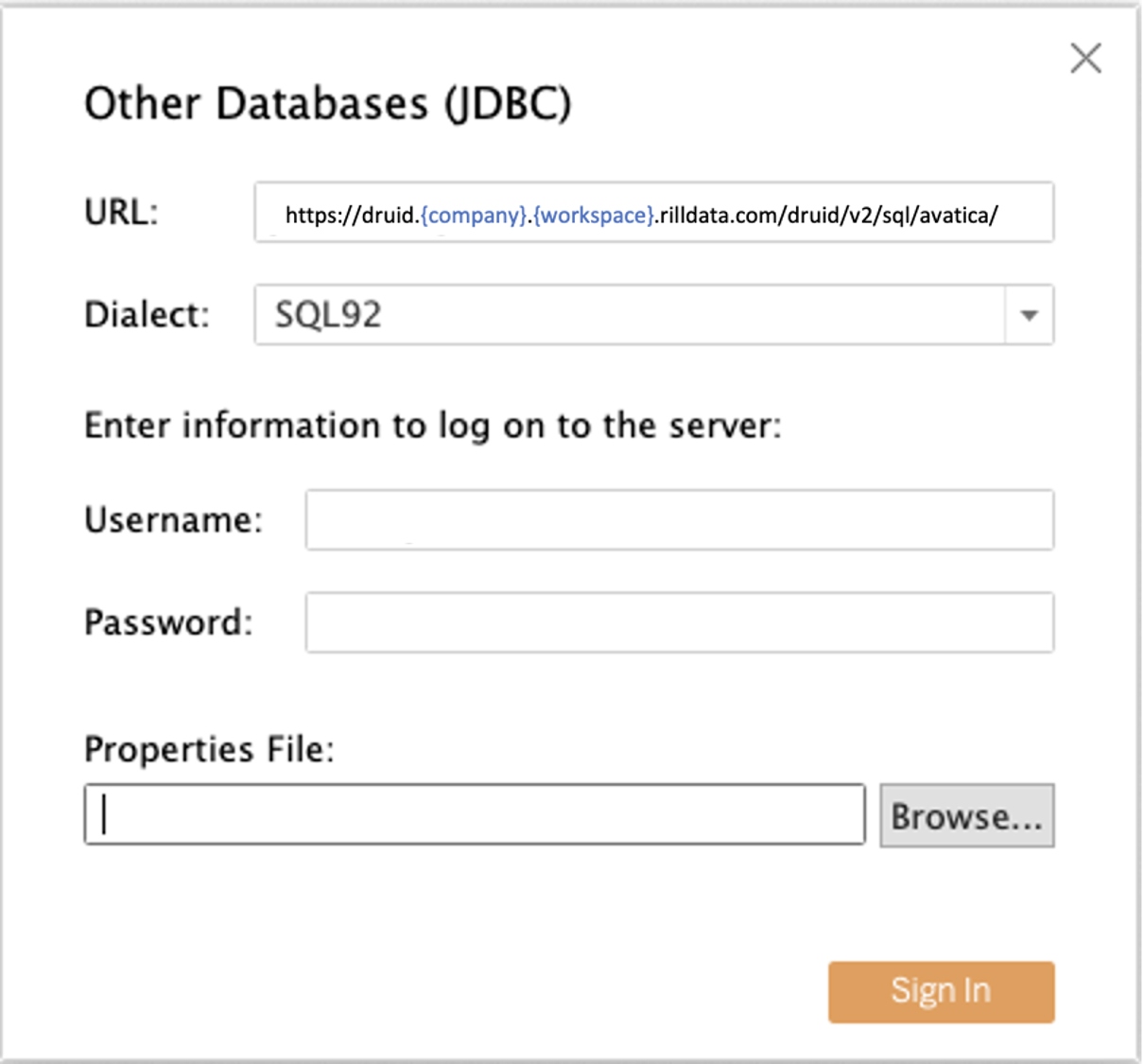Click the {workspace} placeholder in URL
Screen dimensions: 1144x1064
pyautogui.click(x=594, y=216)
